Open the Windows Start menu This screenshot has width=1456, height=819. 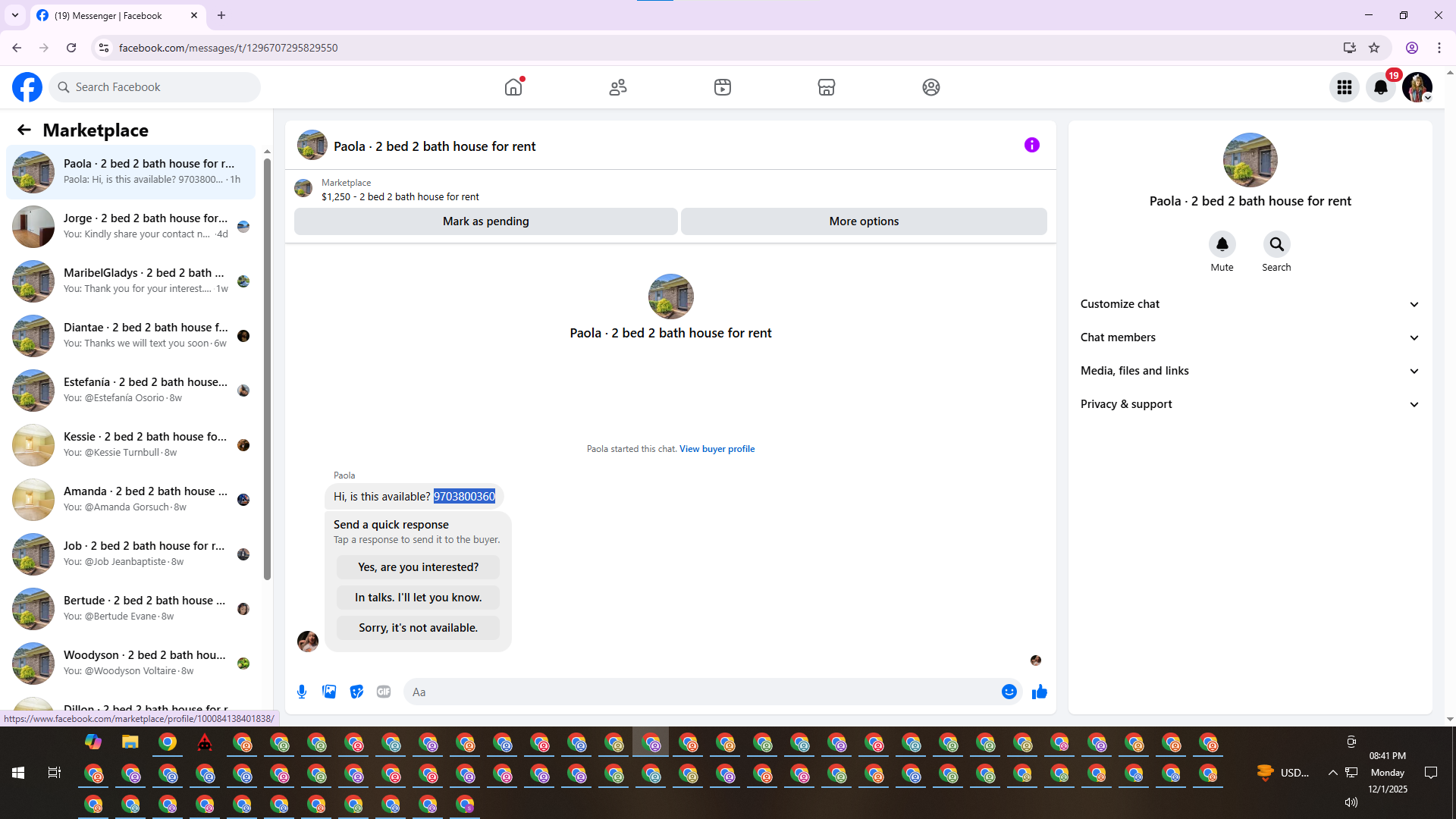click(18, 773)
